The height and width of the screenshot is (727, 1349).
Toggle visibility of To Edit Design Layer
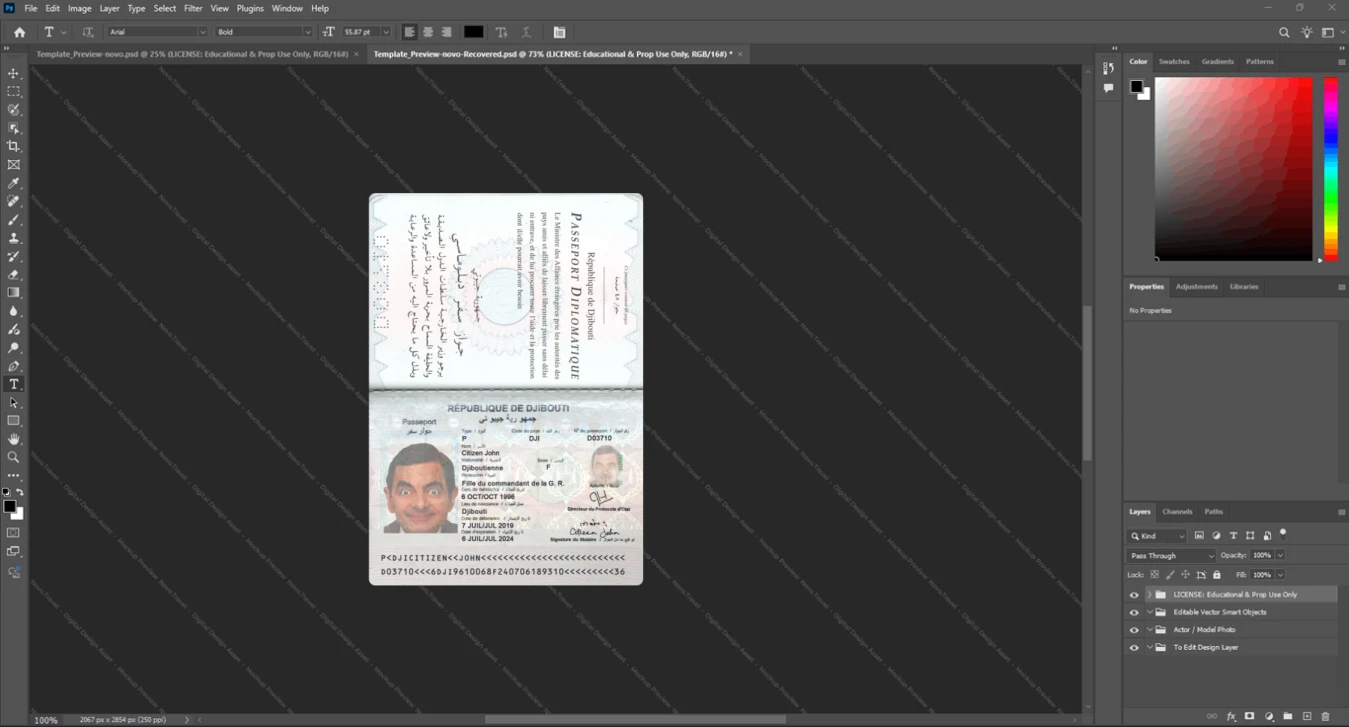click(x=1134, y=648)
